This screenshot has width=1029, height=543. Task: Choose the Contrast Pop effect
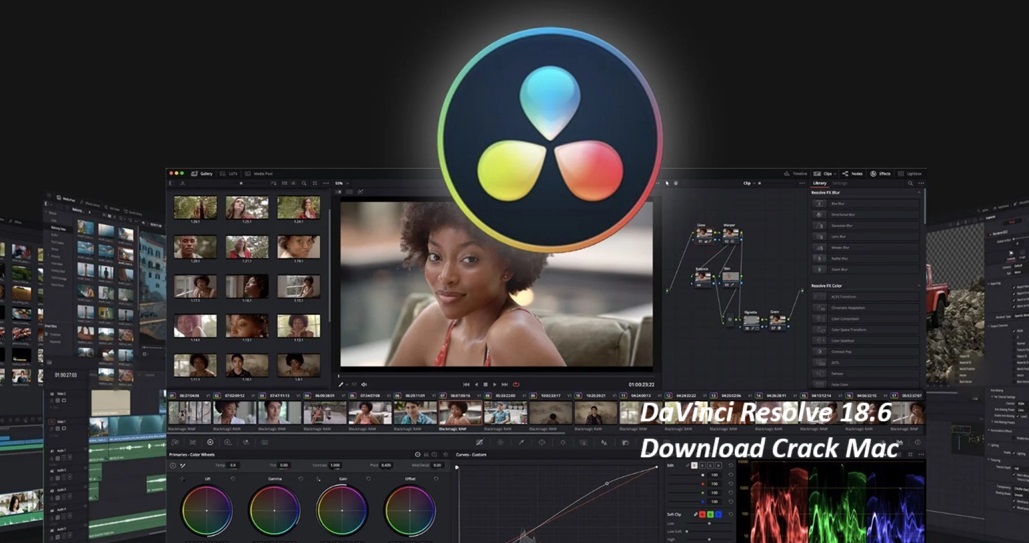tap(866, 351)
